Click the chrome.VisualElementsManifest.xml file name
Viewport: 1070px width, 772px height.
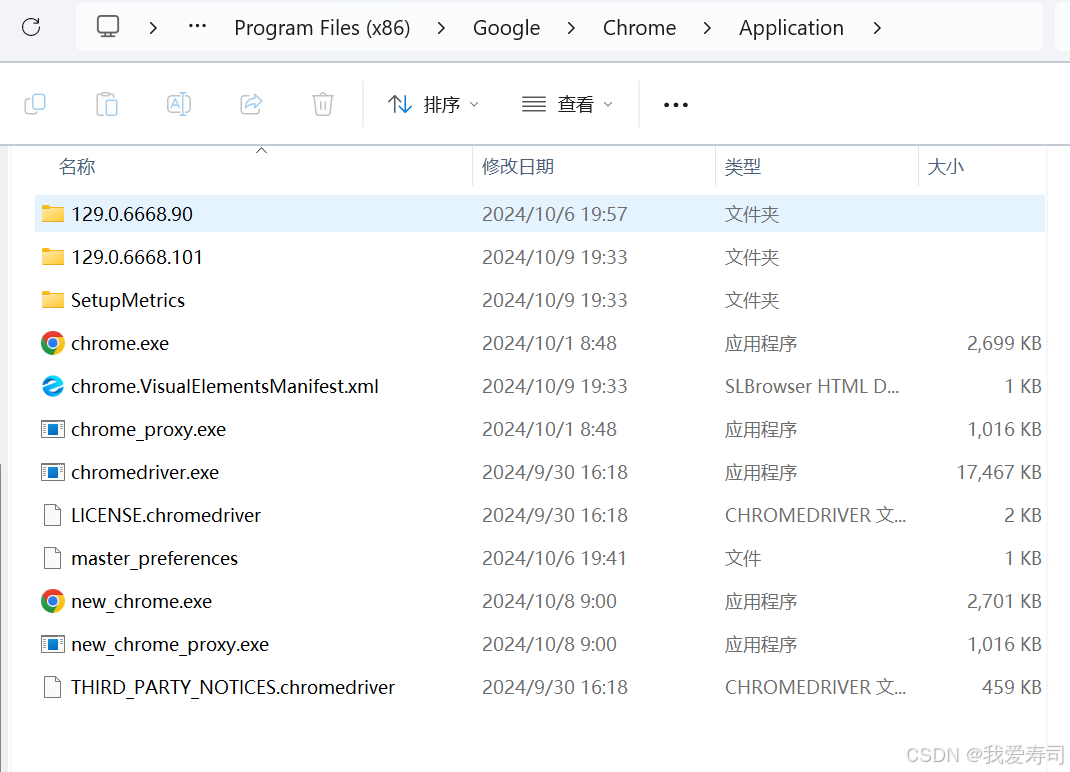(x=225, y=386)
